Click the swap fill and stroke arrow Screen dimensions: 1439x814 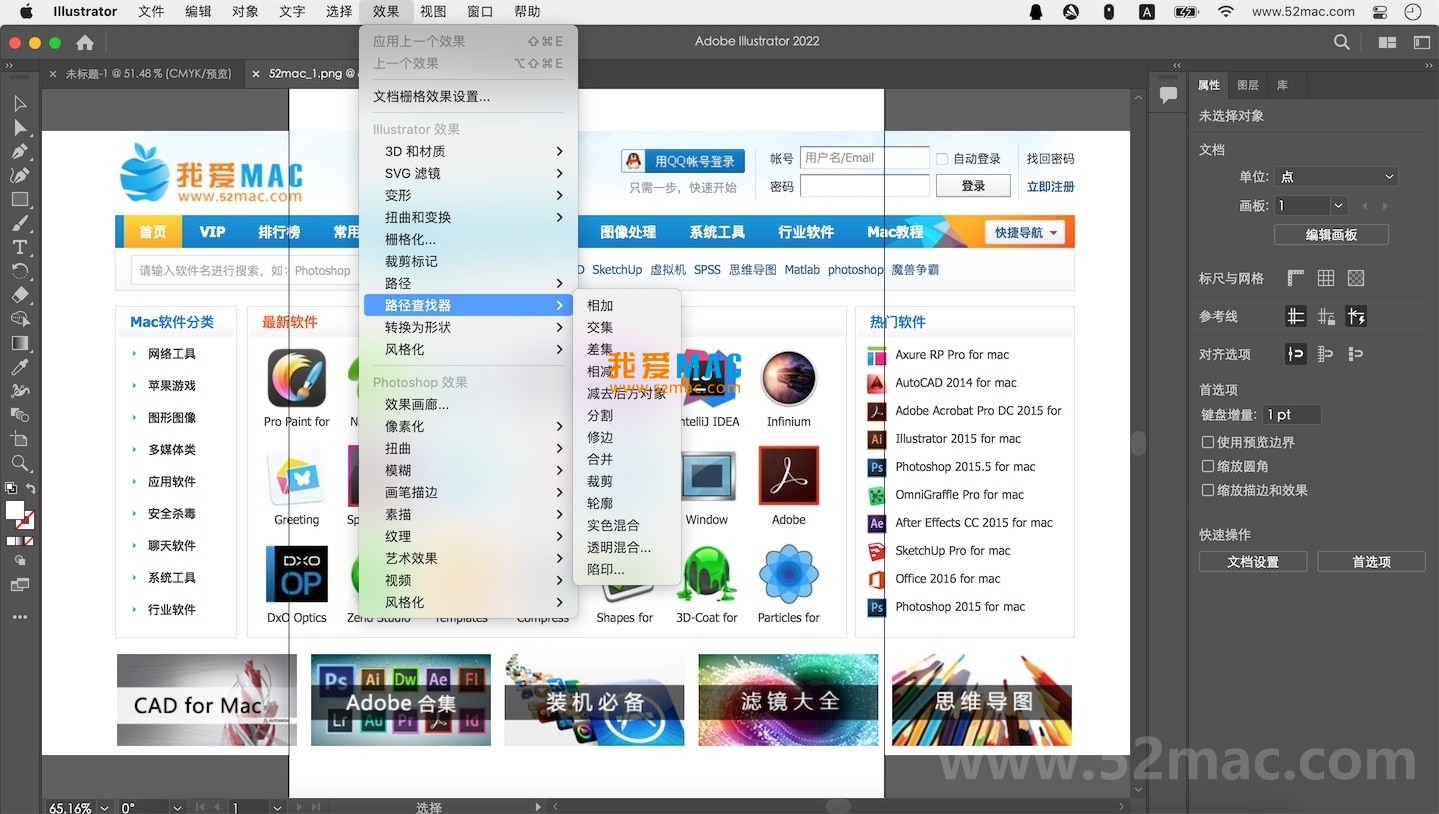point(31,489)
